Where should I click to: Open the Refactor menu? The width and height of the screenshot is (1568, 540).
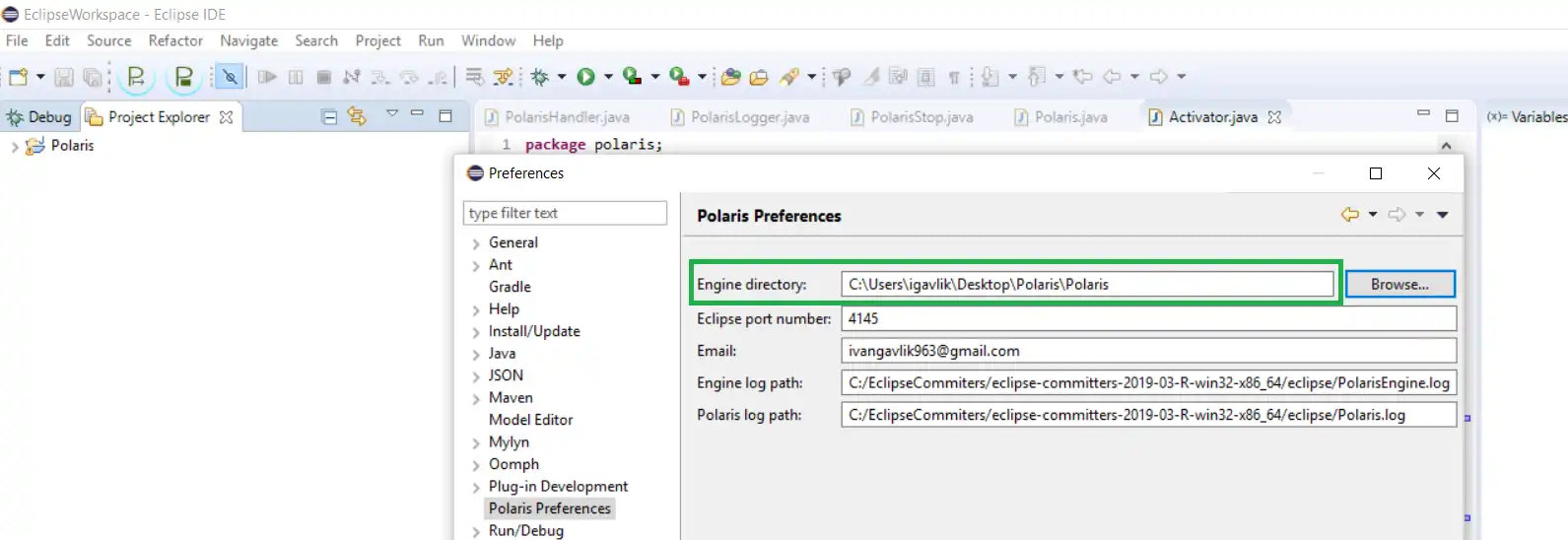point(175,40)
